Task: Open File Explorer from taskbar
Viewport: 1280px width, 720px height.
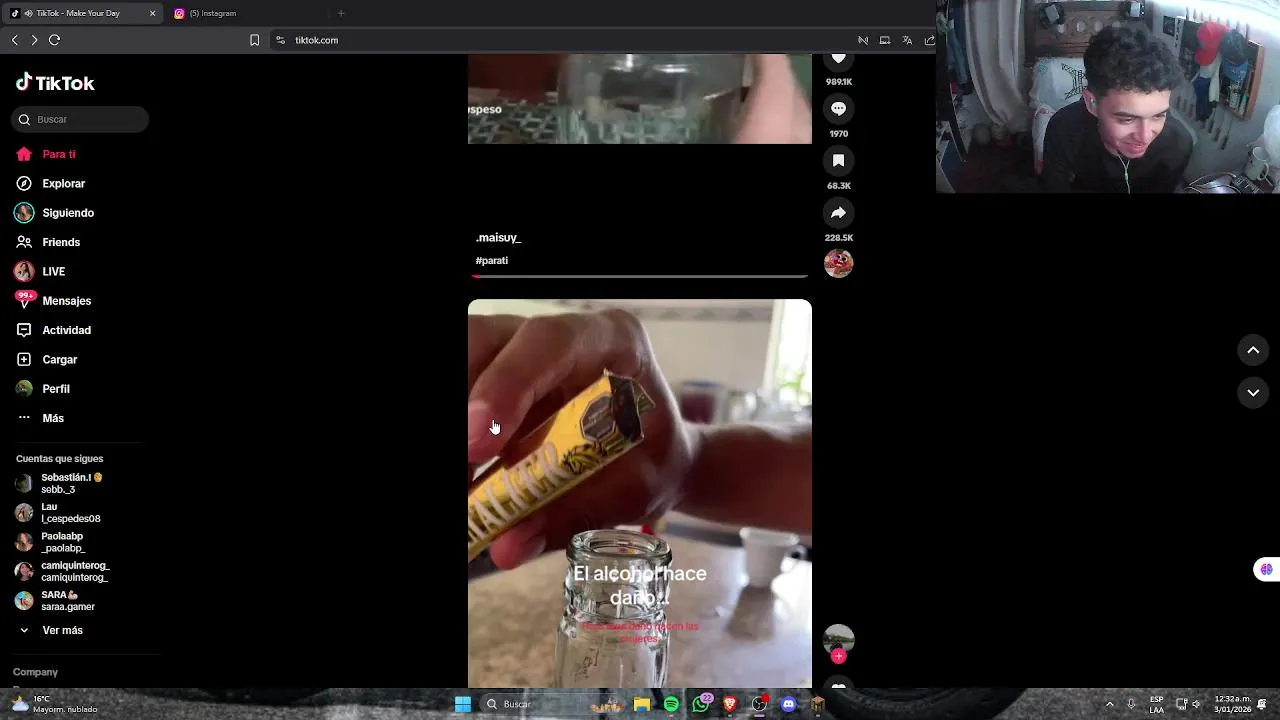Action: pos(642,704)
